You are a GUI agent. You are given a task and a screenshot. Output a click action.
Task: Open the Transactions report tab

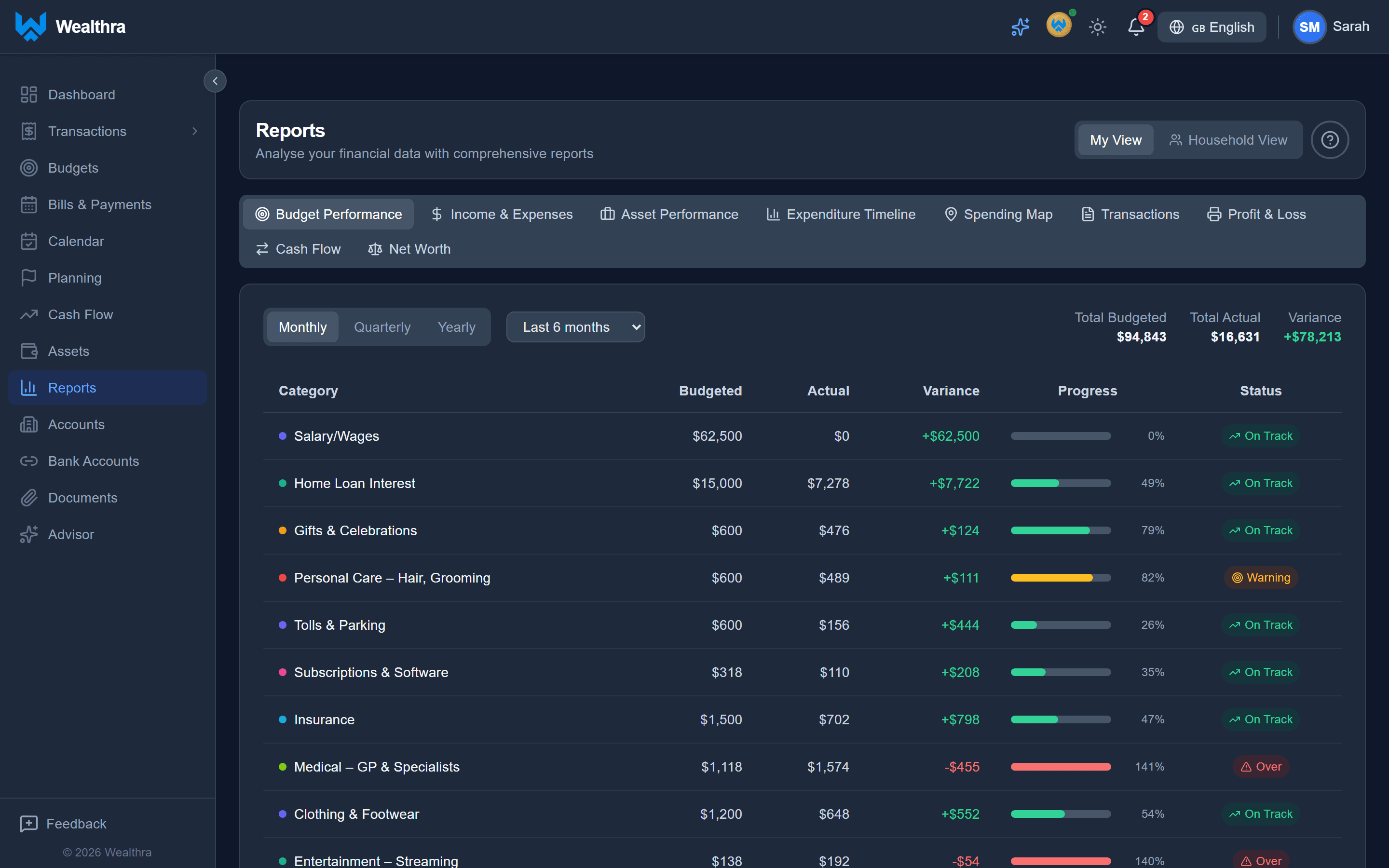[x=1130, y=214]
